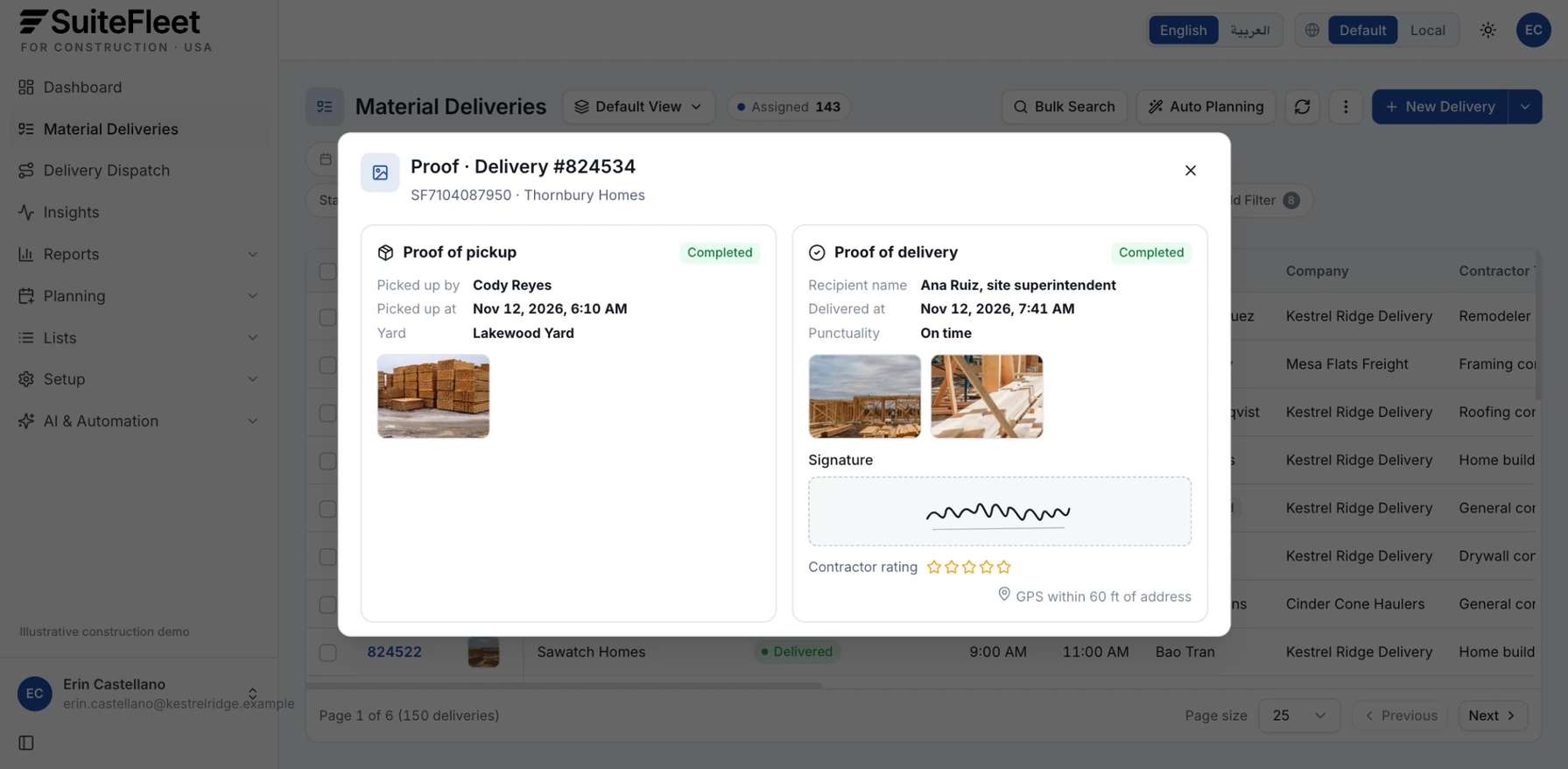
Task: Click the signature box
Action: tap(999, 511)
